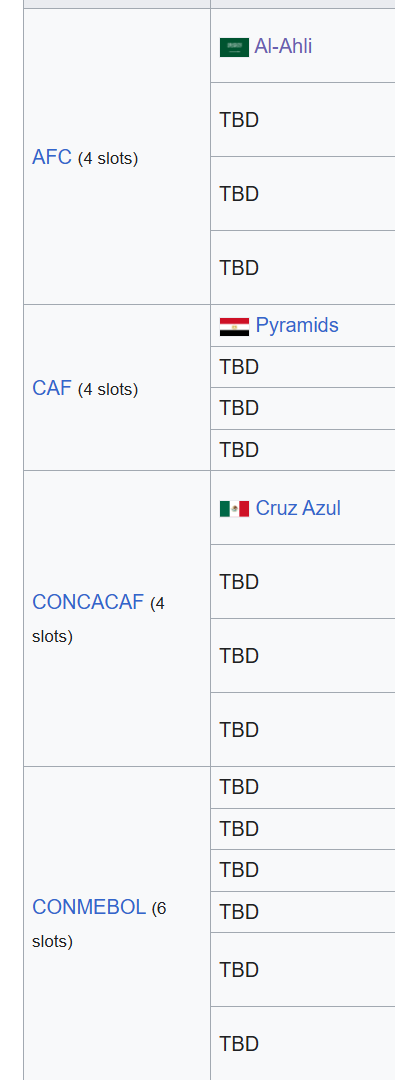Select the TBD cell directly below Pyramids
The width and height of the screenshot is (395, 1080).
point(303,367)
